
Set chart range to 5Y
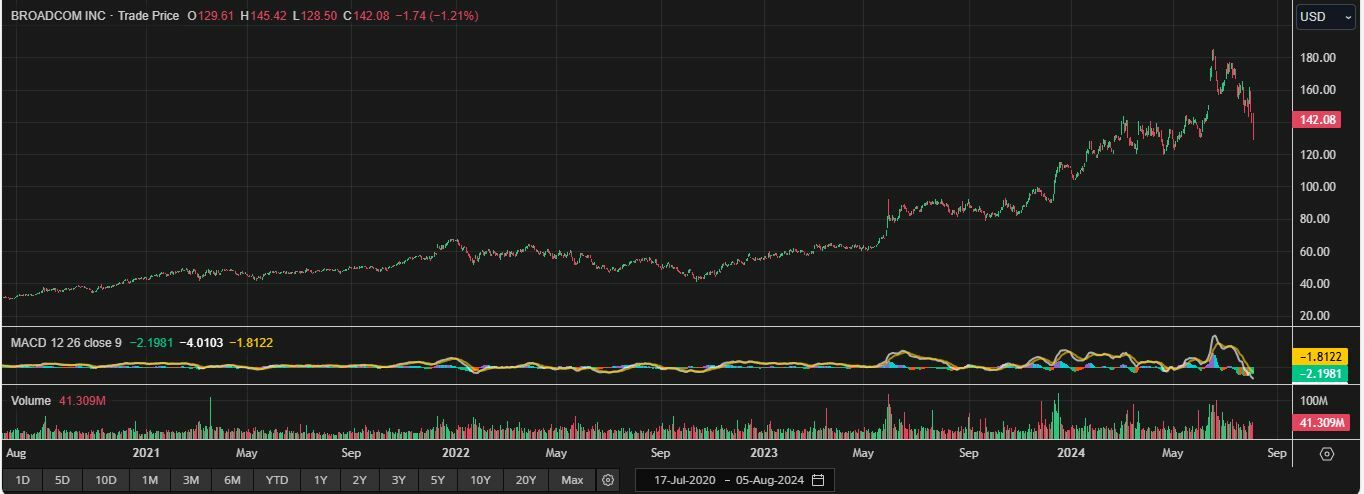[x=437, y=480]
